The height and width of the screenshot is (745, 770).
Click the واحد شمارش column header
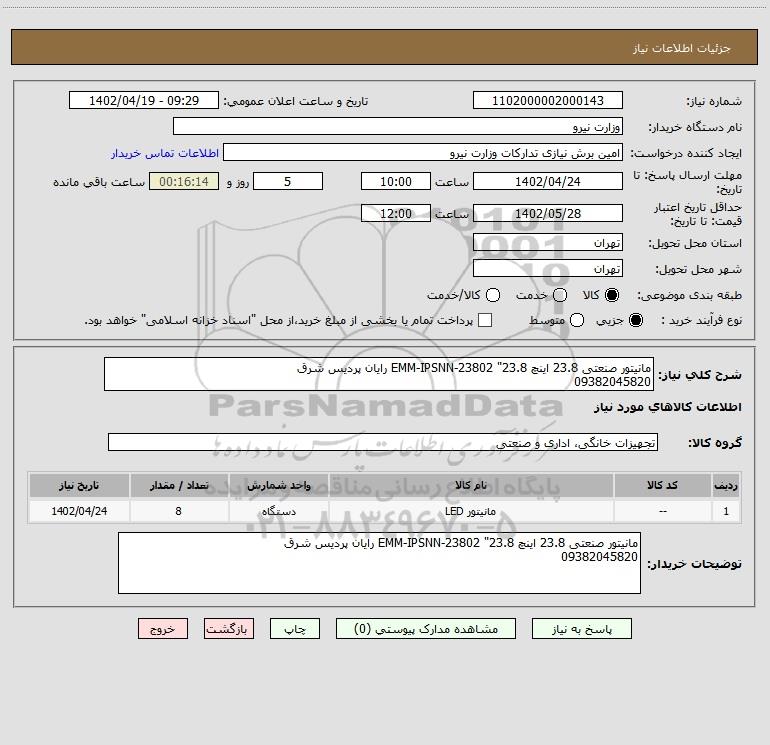point(278,485)
